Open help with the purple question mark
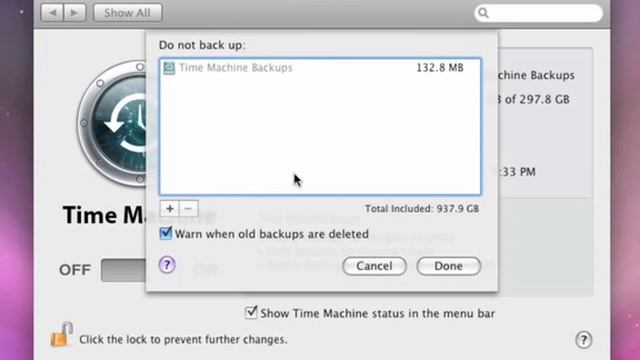The height and width of the screenshot is (360, 640). coord(167,265)
